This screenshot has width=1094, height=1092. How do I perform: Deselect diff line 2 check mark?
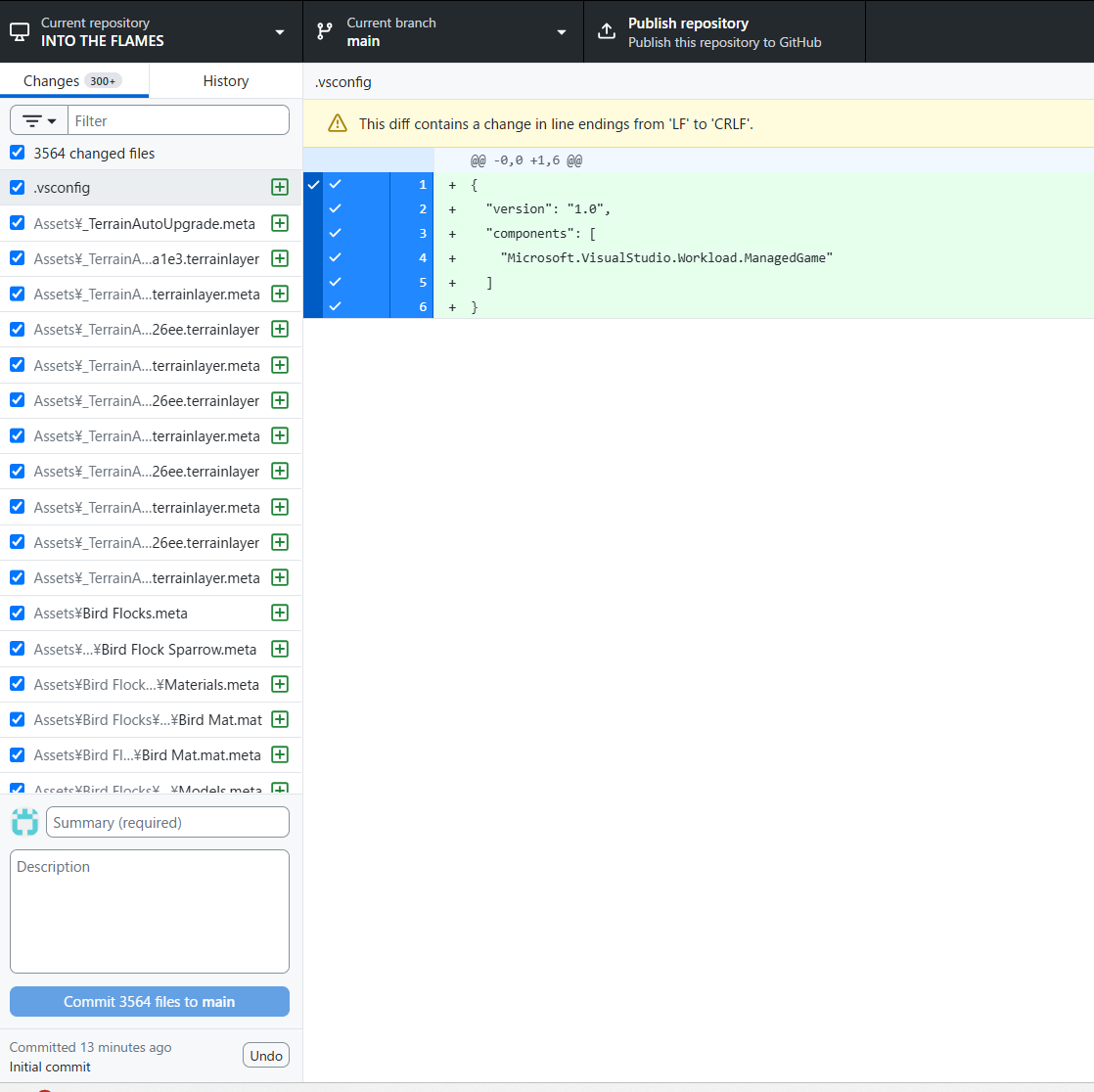(336, 208)
